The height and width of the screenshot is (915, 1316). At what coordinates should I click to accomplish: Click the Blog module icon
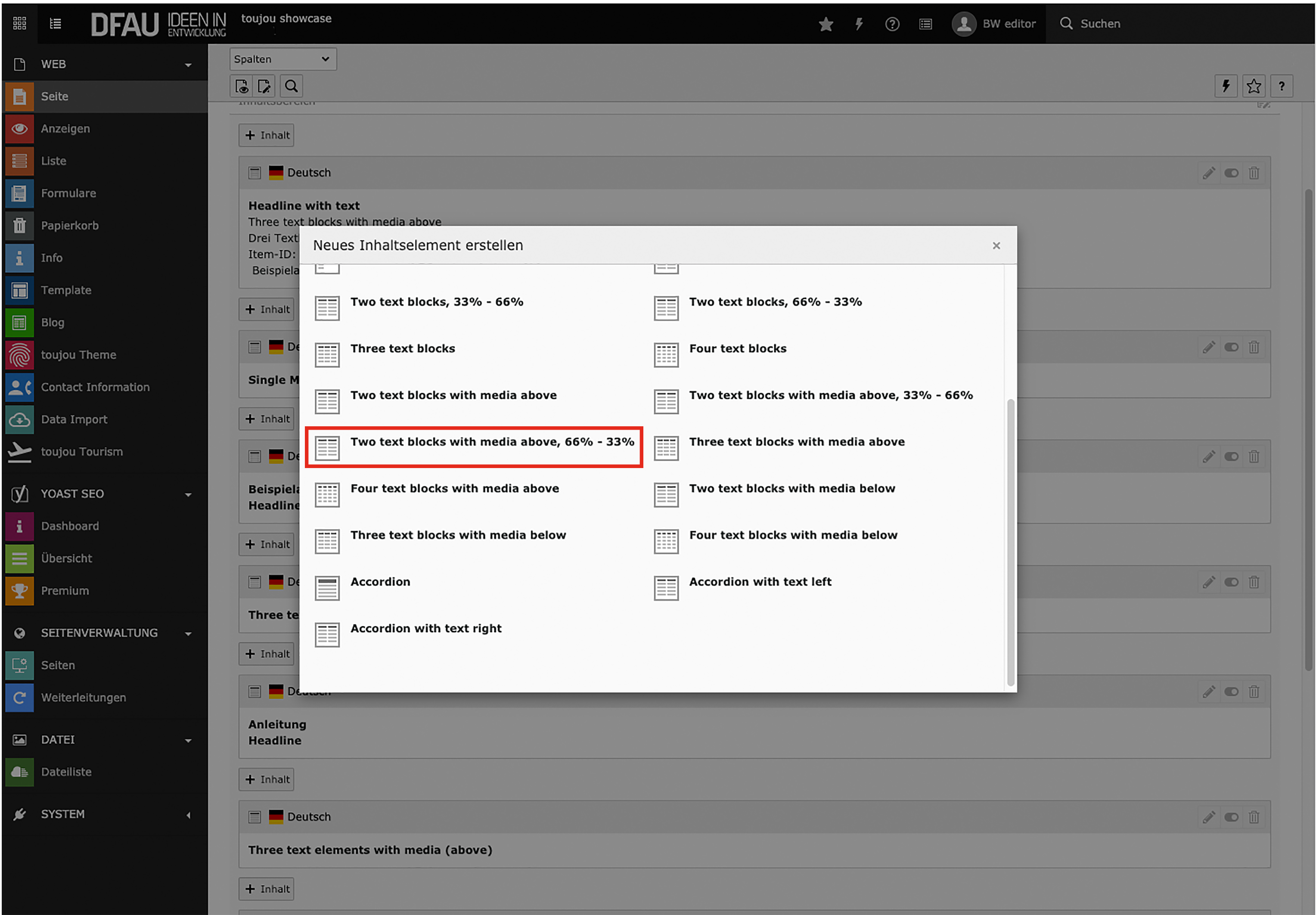19,323
